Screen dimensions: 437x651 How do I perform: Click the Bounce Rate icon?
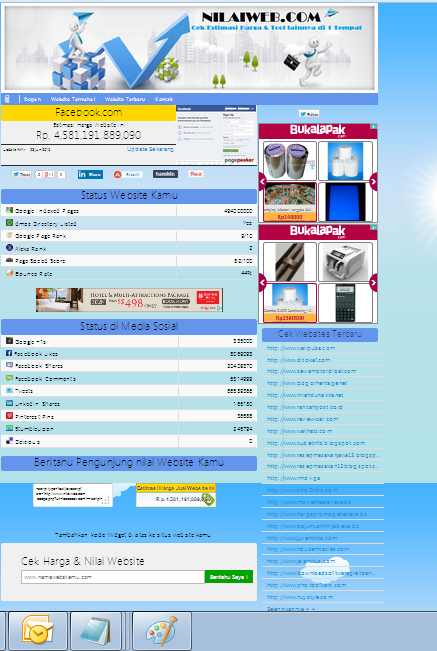point(9,273)
